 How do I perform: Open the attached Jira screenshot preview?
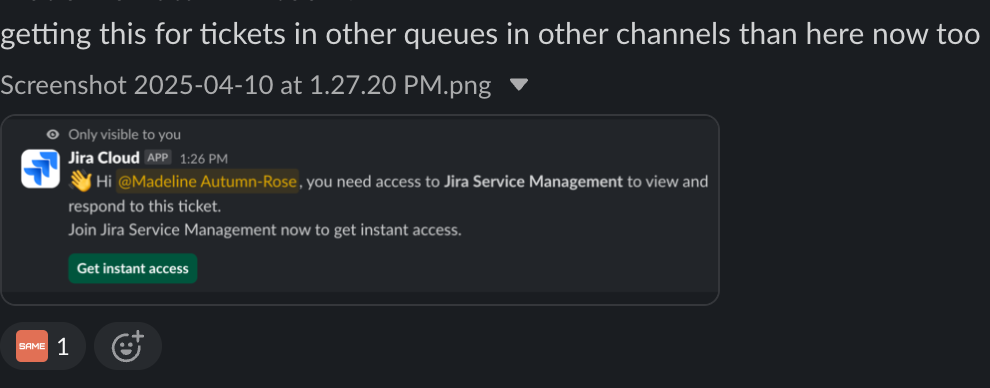[x=360, y=210]
